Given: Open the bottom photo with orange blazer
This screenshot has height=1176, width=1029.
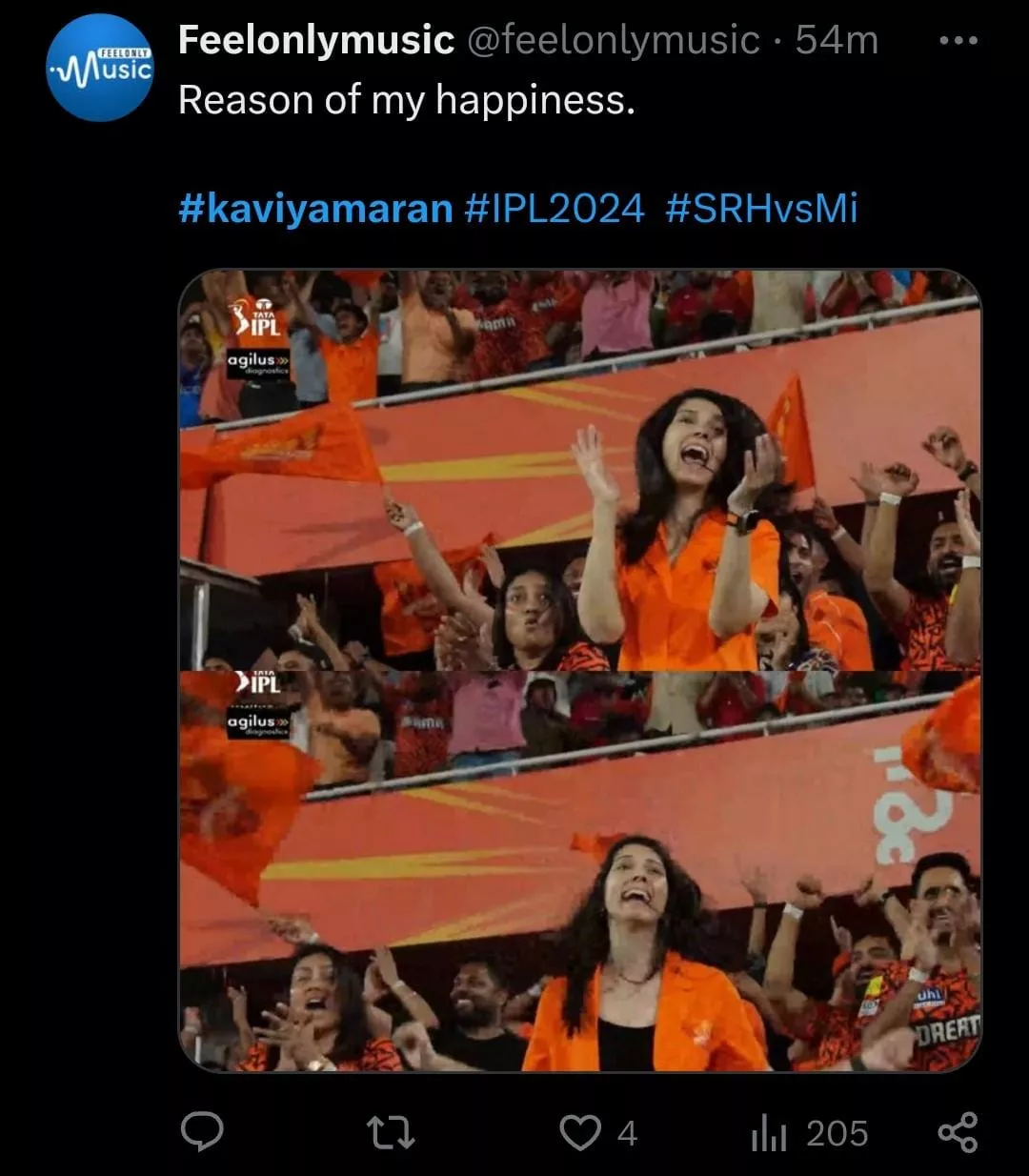Looking at the screenshot, I should click(x=580, y=871).
